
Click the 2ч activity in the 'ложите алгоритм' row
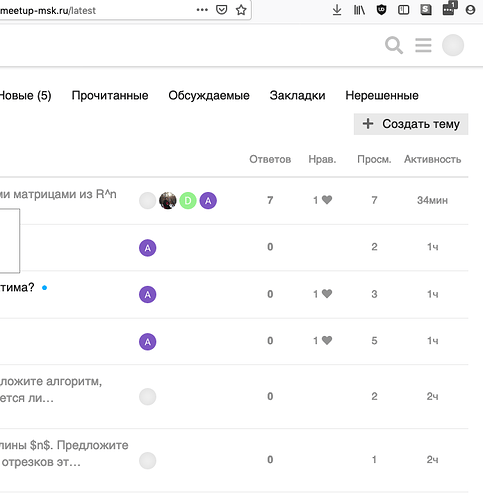[432, 396]
